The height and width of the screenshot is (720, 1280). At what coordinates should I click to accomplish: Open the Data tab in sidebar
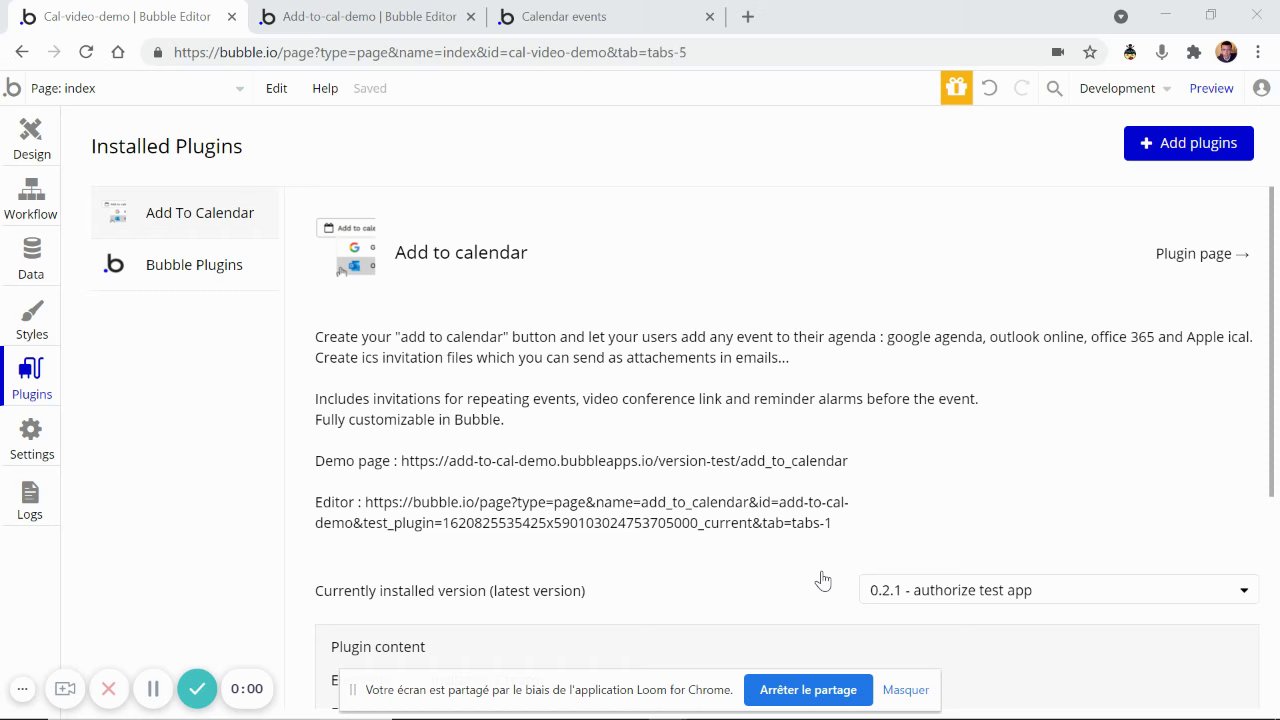click(31, 259)
